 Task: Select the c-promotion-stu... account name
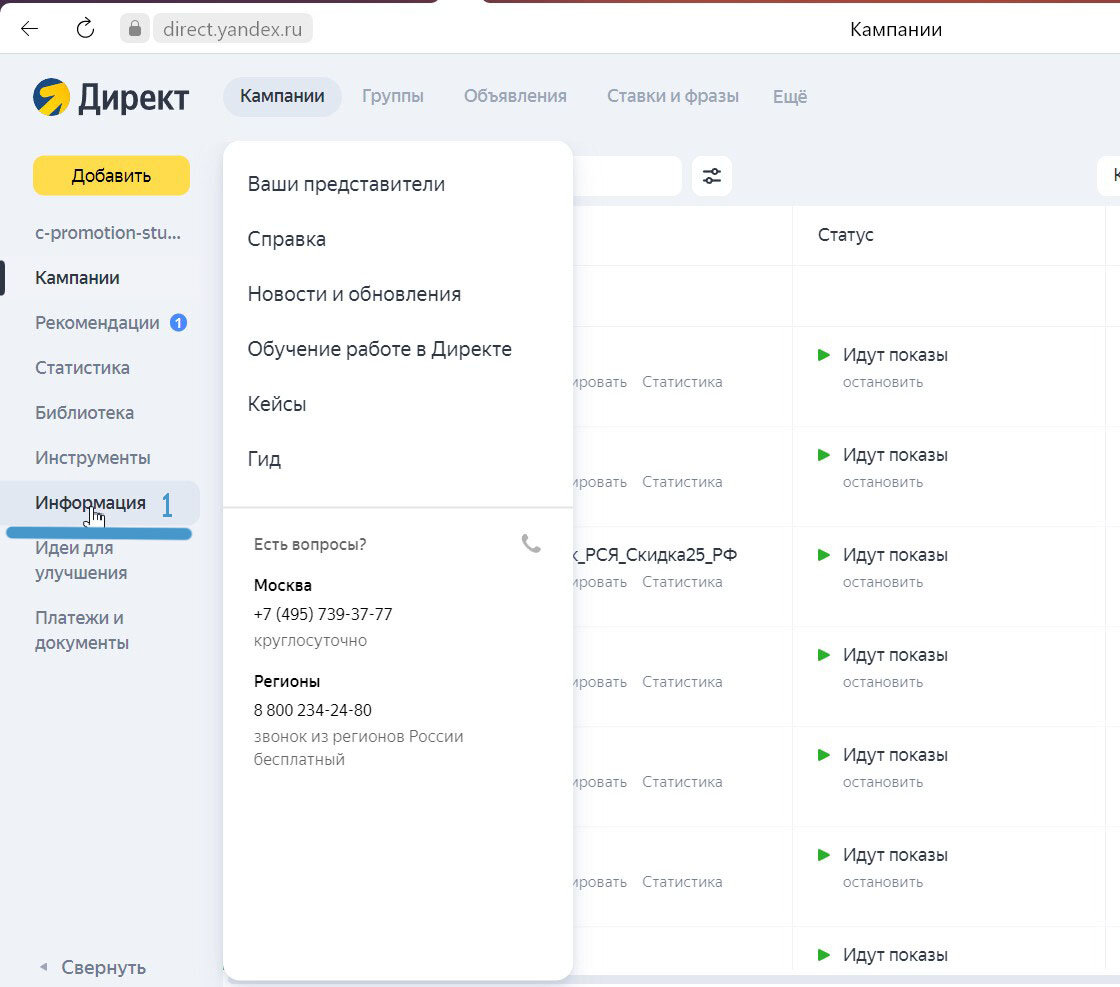tap(108, 233)
